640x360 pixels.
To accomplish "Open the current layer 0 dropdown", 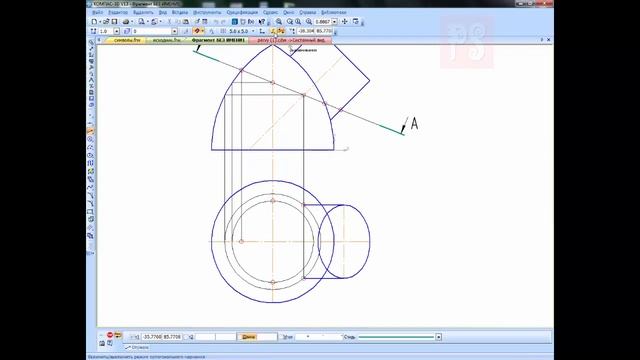I will [x=174, y=31].
